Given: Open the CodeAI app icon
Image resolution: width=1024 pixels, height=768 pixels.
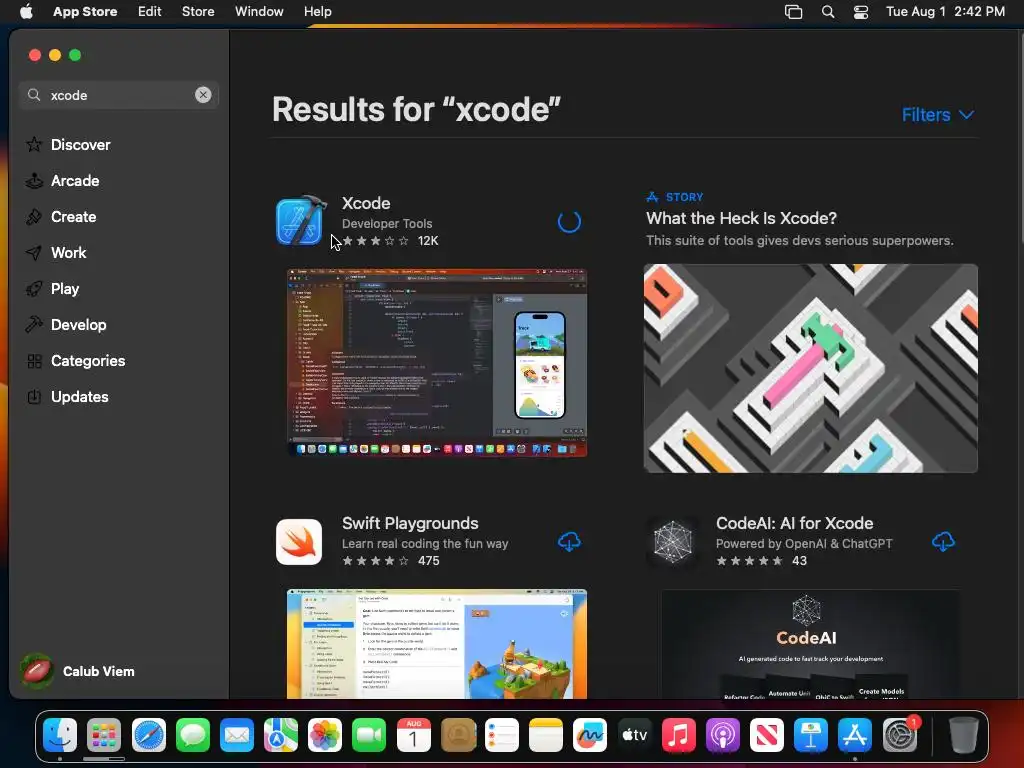Looking at the screenshot, I should pos(673,542).
